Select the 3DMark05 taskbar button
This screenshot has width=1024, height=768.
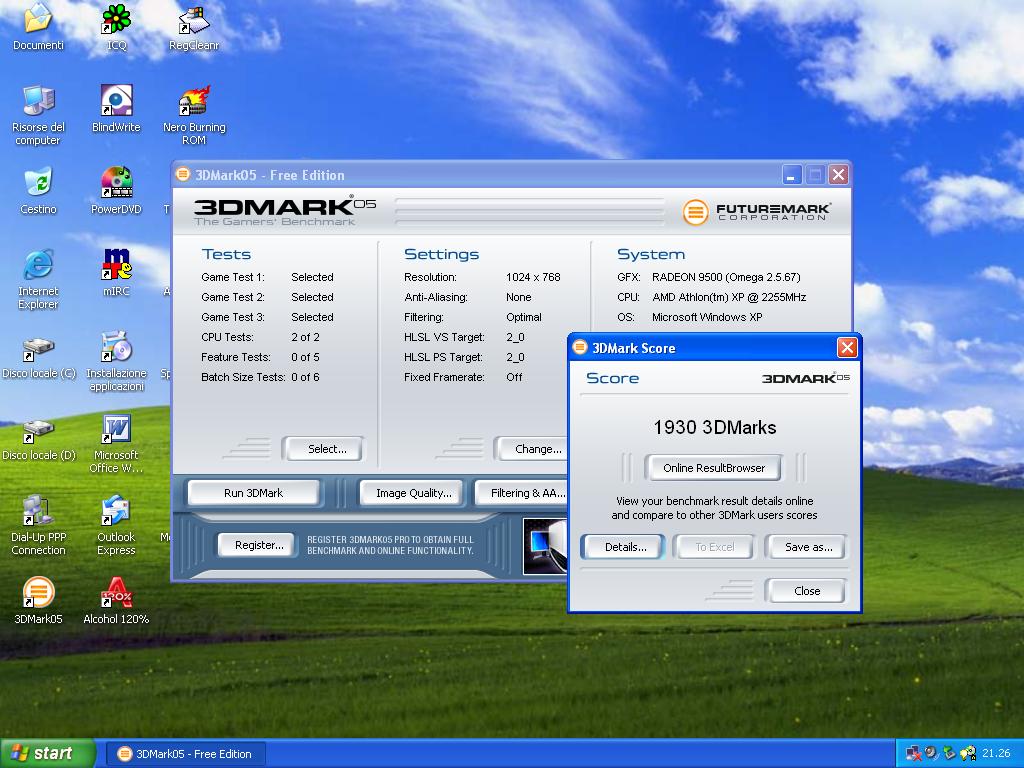(187, 754)
